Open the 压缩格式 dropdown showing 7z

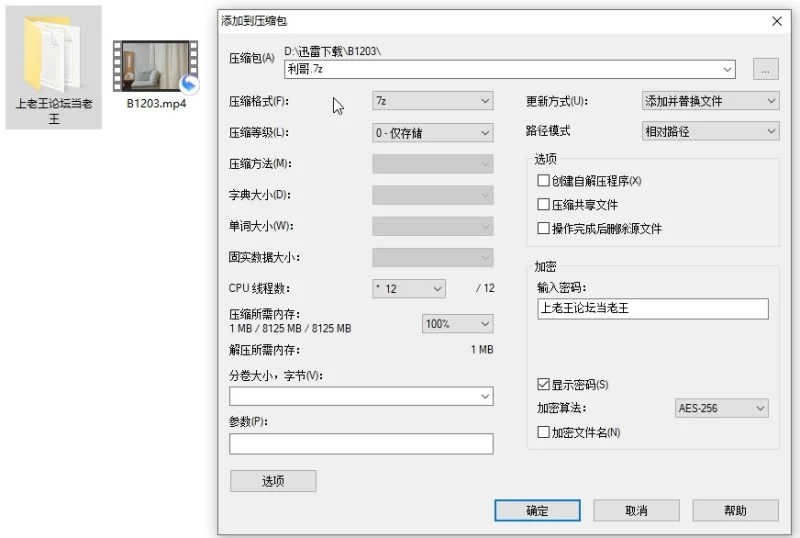(x=432, y=101)
